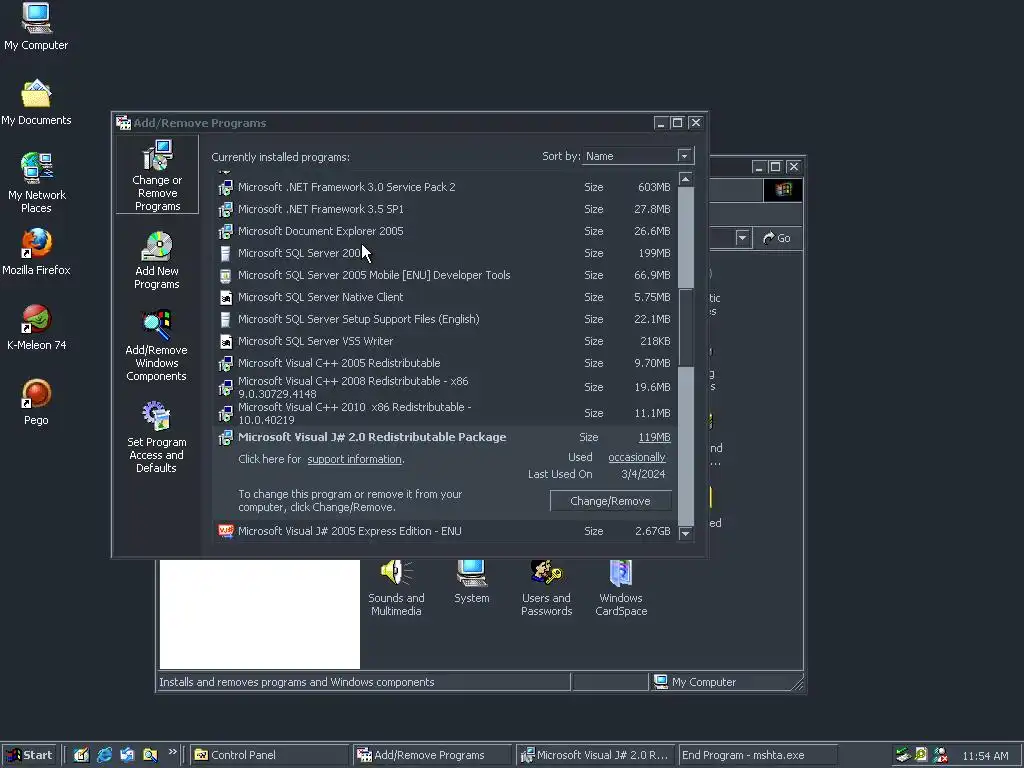The width and height of the screenshot is (1024, 768).
Task: Click the SQL Server 2005 Mobile Developer Tools icon
Action: pyautogui.click(x=225, y=276)
